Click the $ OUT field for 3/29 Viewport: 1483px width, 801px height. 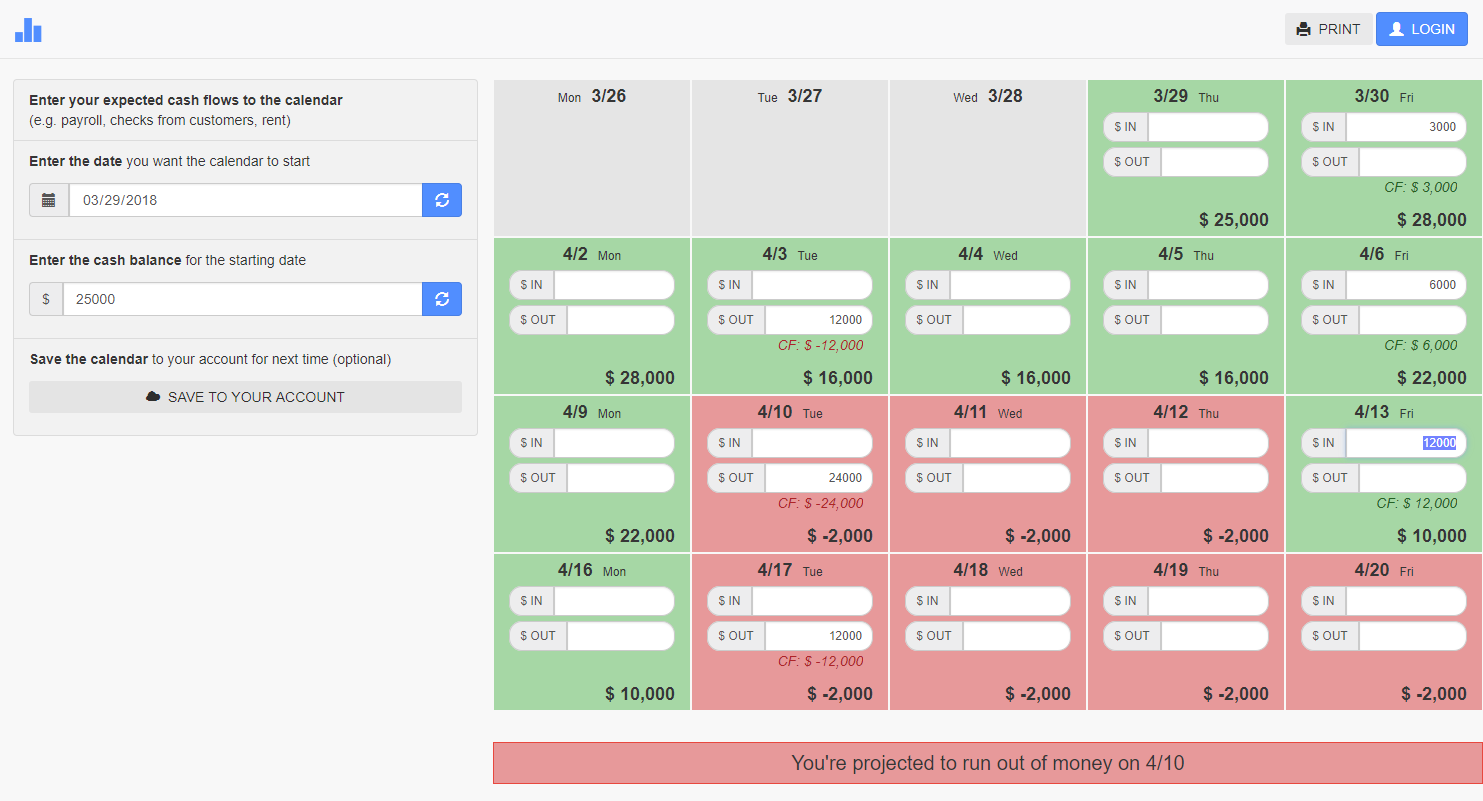click(x=1214, y=162)
